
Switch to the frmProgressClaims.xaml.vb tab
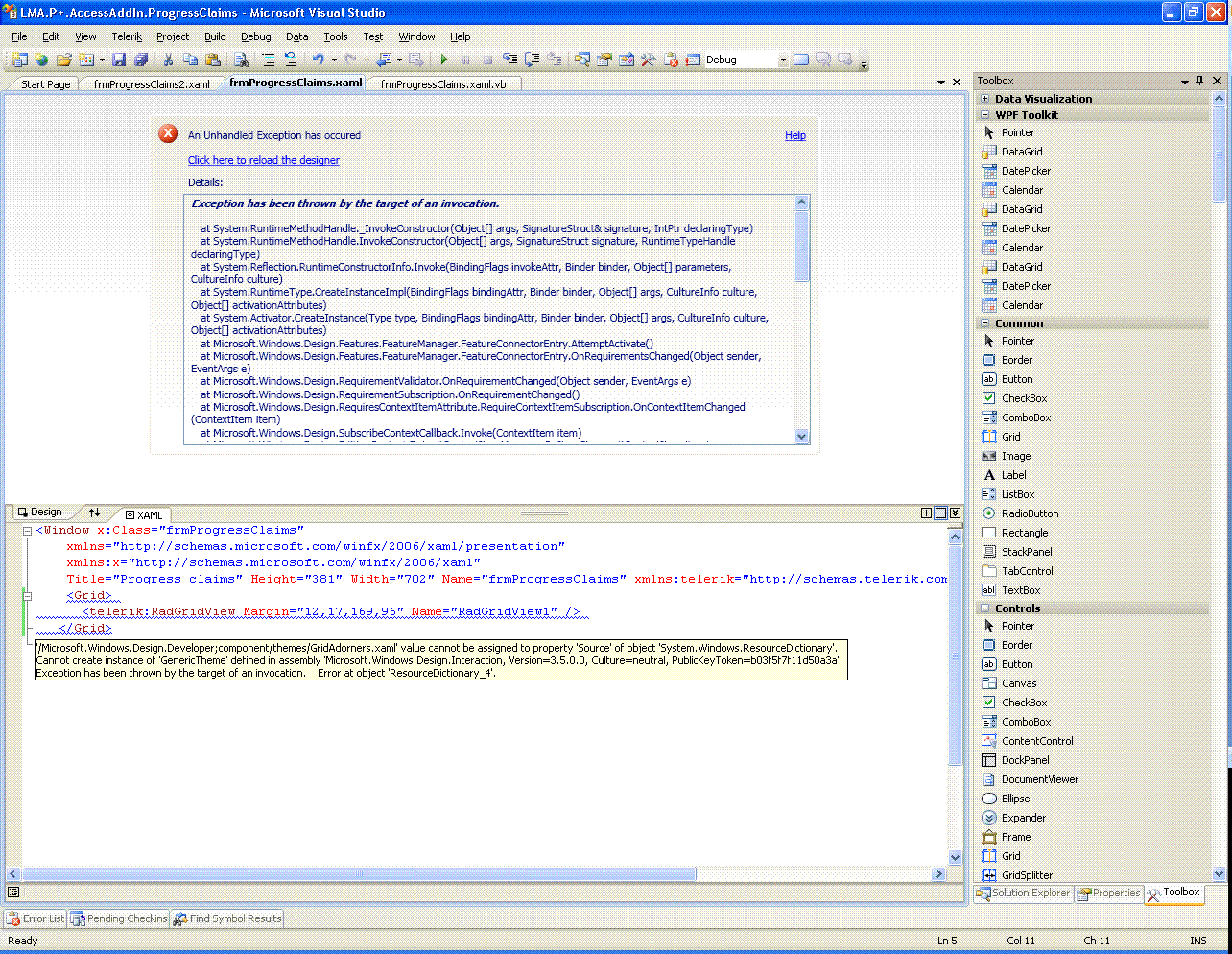[442, 84]
